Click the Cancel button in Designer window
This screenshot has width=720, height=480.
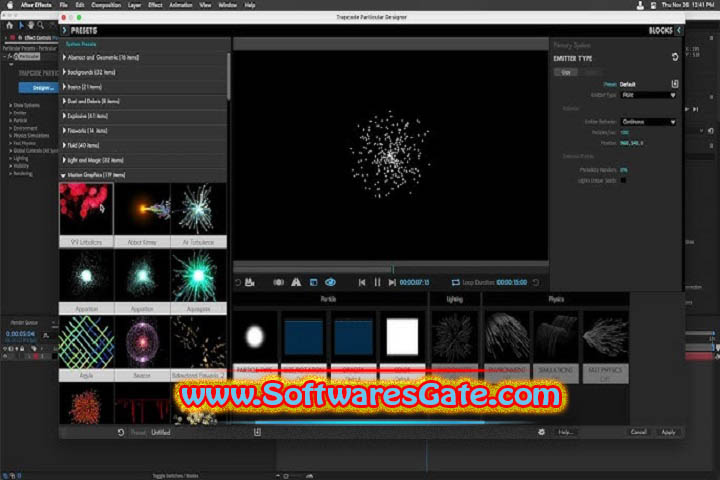pos(638,432)
